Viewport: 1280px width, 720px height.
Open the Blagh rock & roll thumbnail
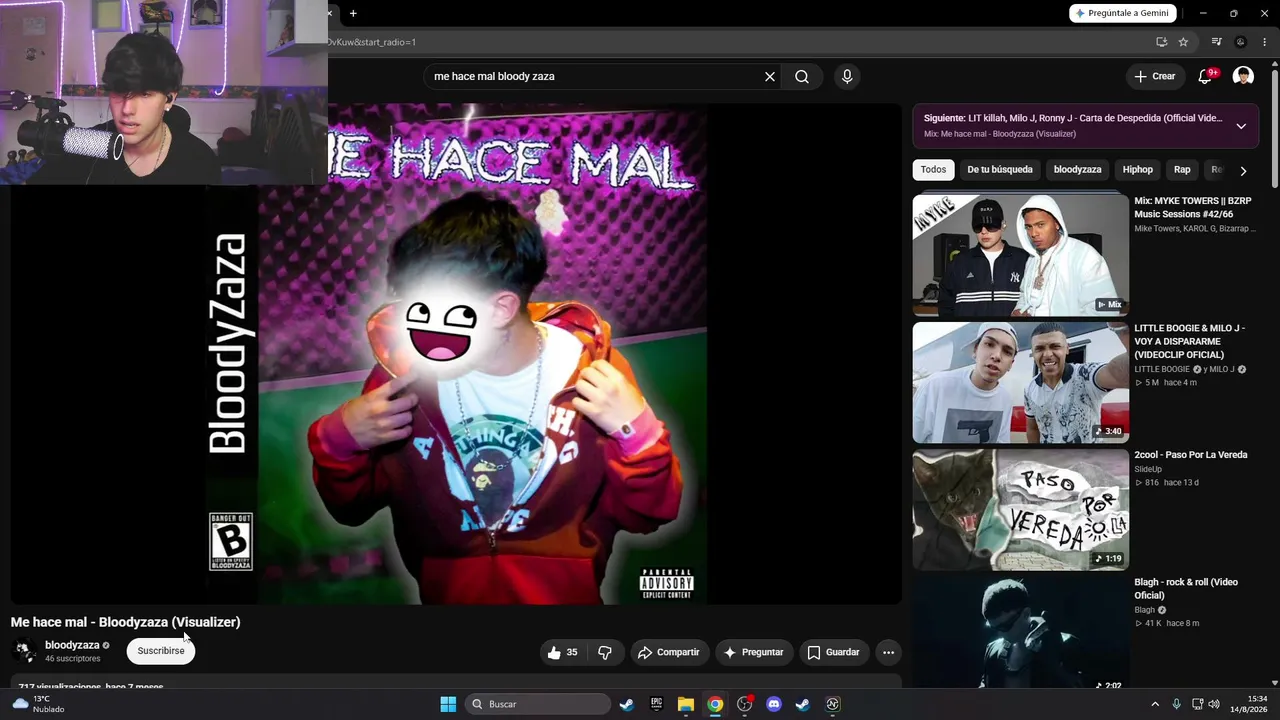pyautogui.click(x=1020, y=632)
